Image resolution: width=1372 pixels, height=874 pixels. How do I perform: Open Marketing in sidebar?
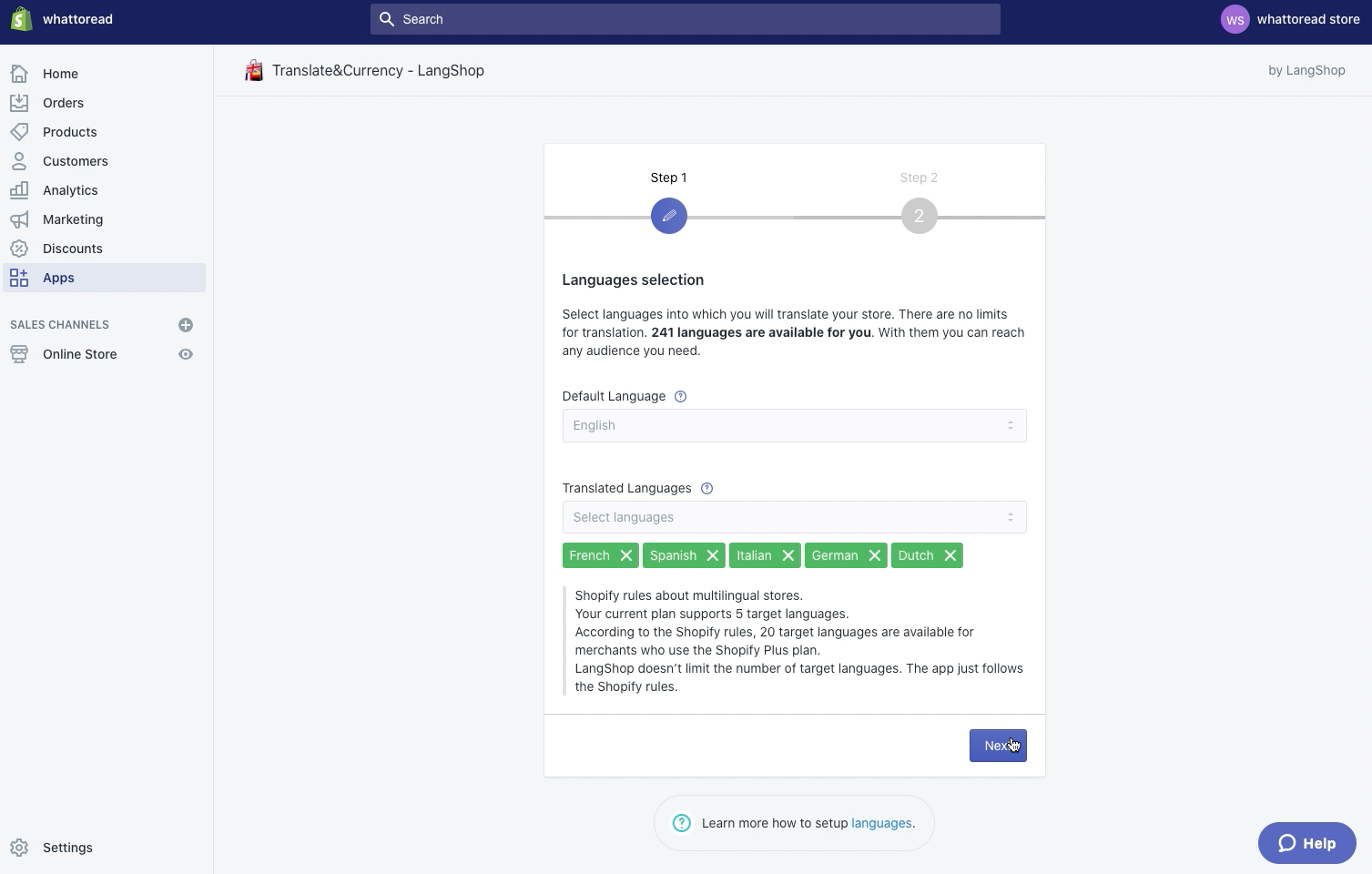click(73, 219)
